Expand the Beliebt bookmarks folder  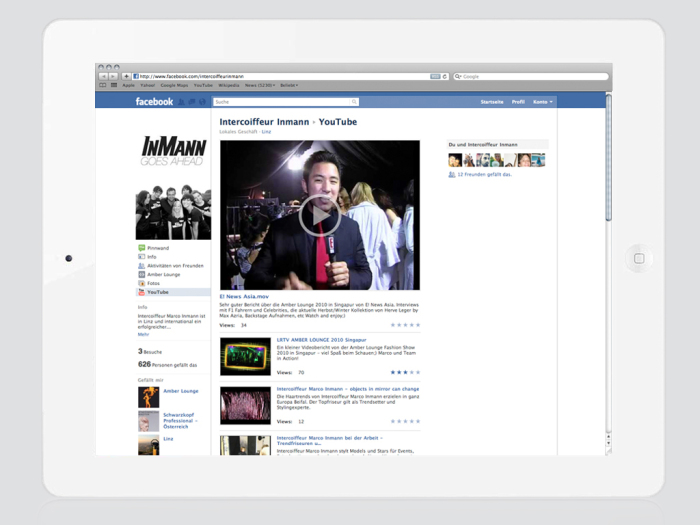pyautogui.click(x=289, y=85)
